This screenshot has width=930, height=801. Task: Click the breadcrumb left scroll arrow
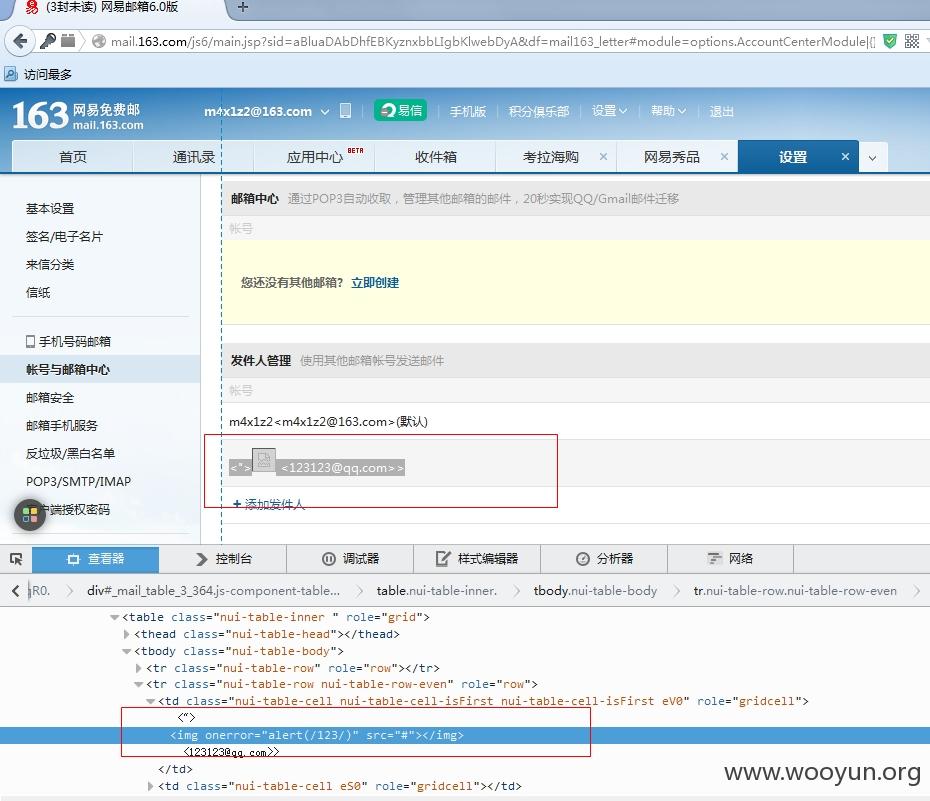pos(15,591)
